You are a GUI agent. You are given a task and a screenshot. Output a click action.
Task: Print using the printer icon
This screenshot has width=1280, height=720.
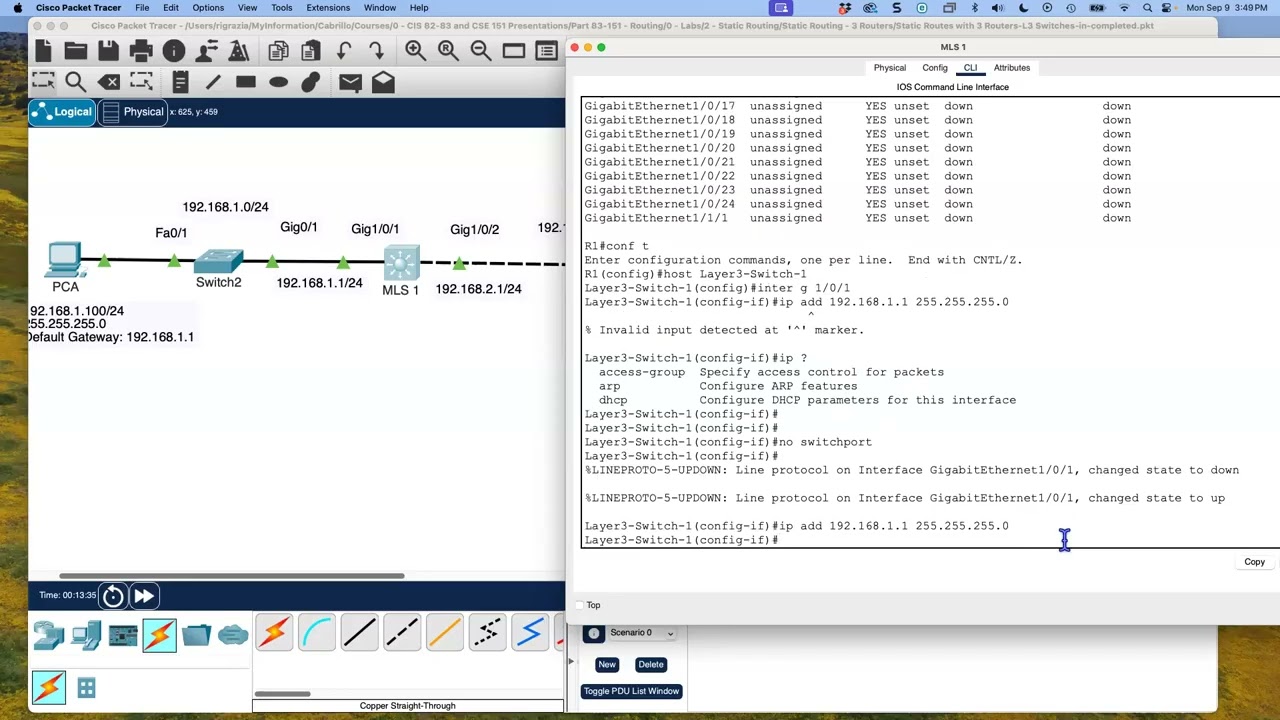coord(141,50)
